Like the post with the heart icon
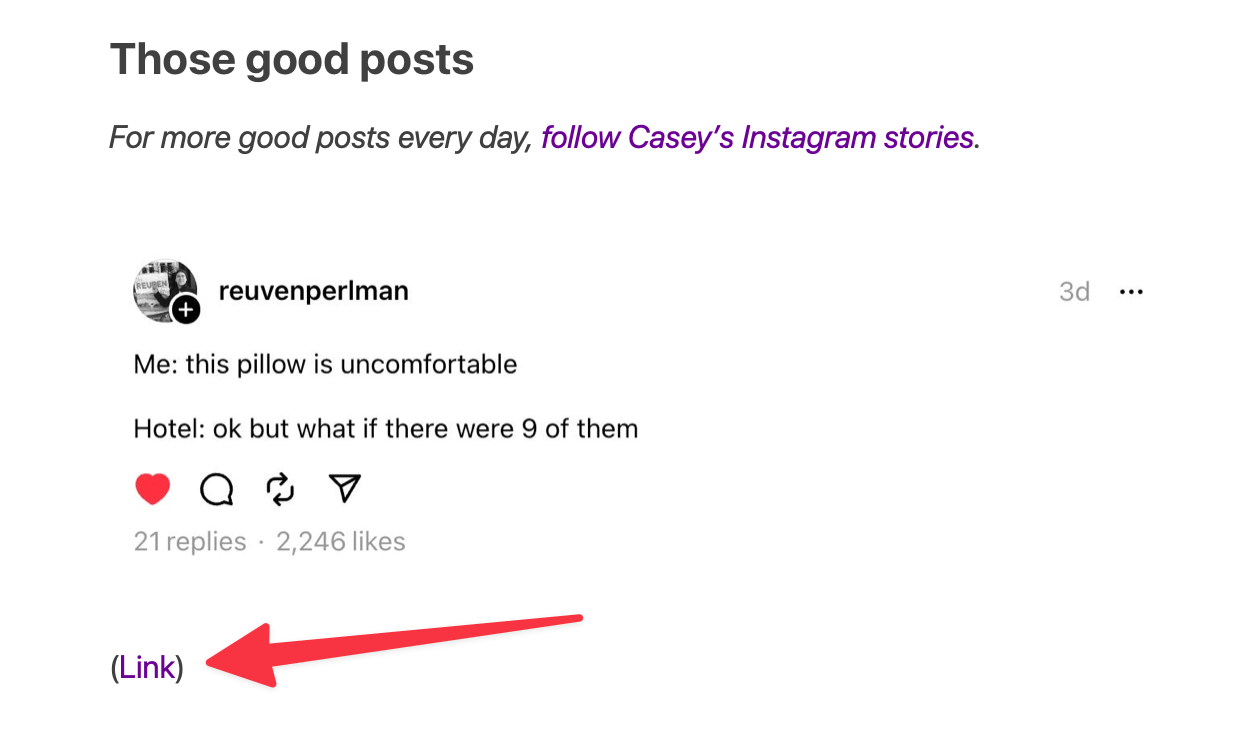Viewport: 1254px width, 750px height. click(x=152, y=489)
